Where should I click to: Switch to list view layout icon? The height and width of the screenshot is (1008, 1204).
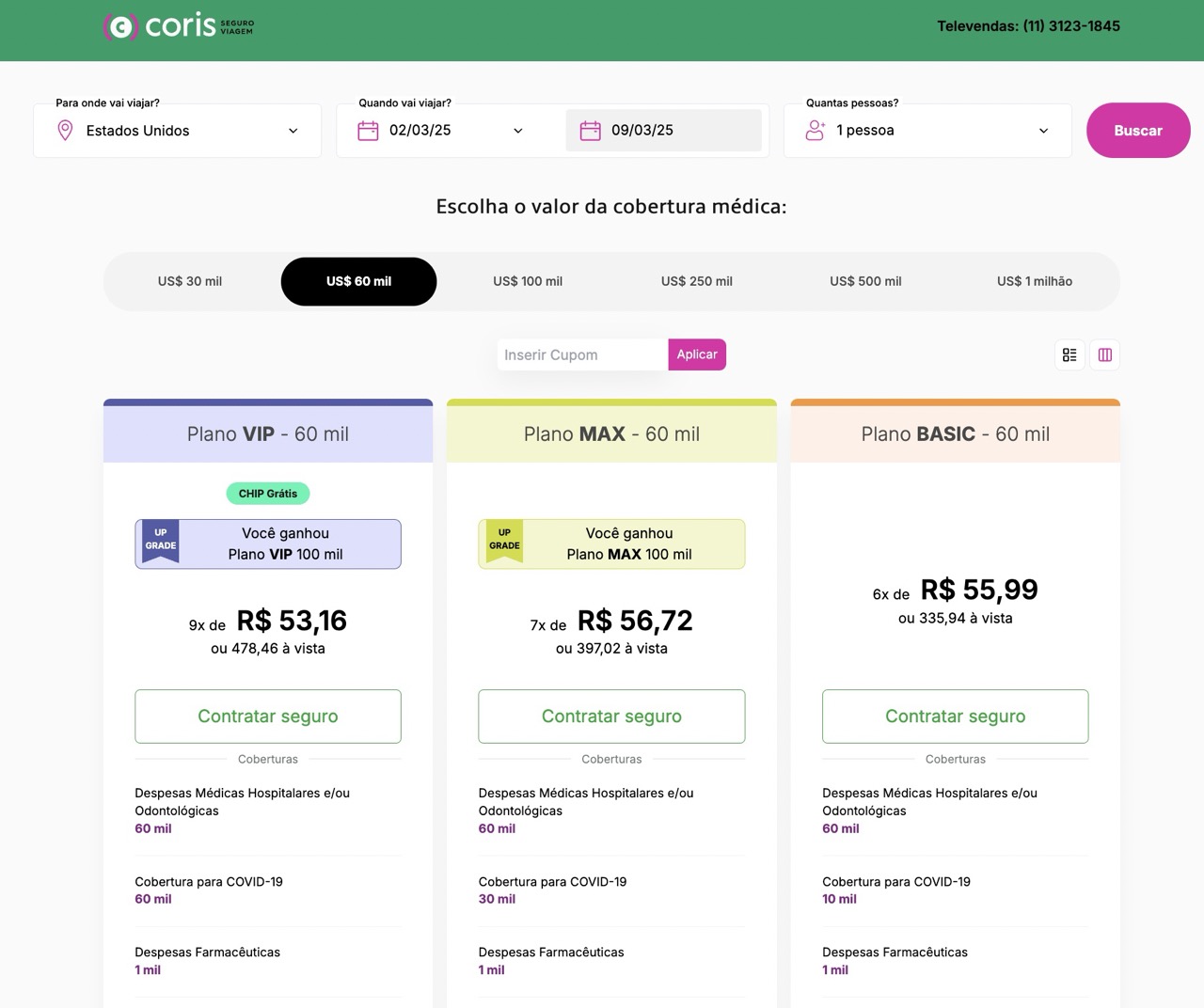pyautogui.click(x=1069, y=354)
